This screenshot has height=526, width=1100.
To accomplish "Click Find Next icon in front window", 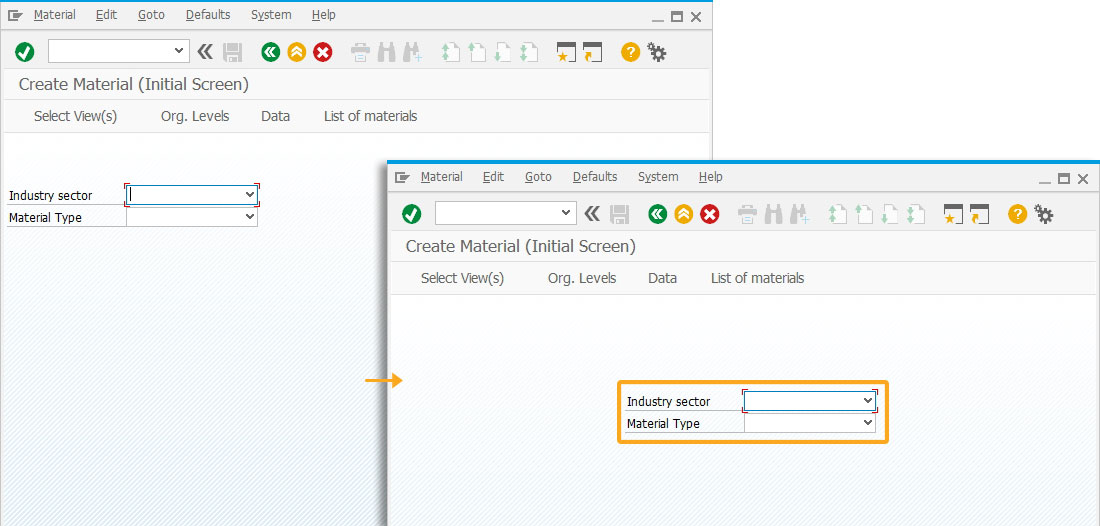I will tap(800, 215).
